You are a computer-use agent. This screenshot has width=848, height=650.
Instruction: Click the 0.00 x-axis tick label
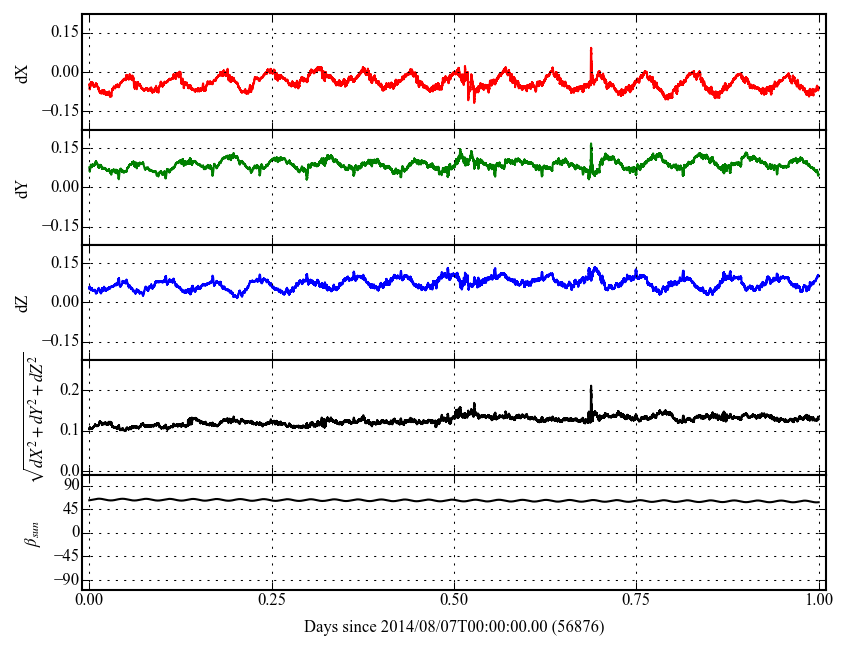[x=89, y=602]
